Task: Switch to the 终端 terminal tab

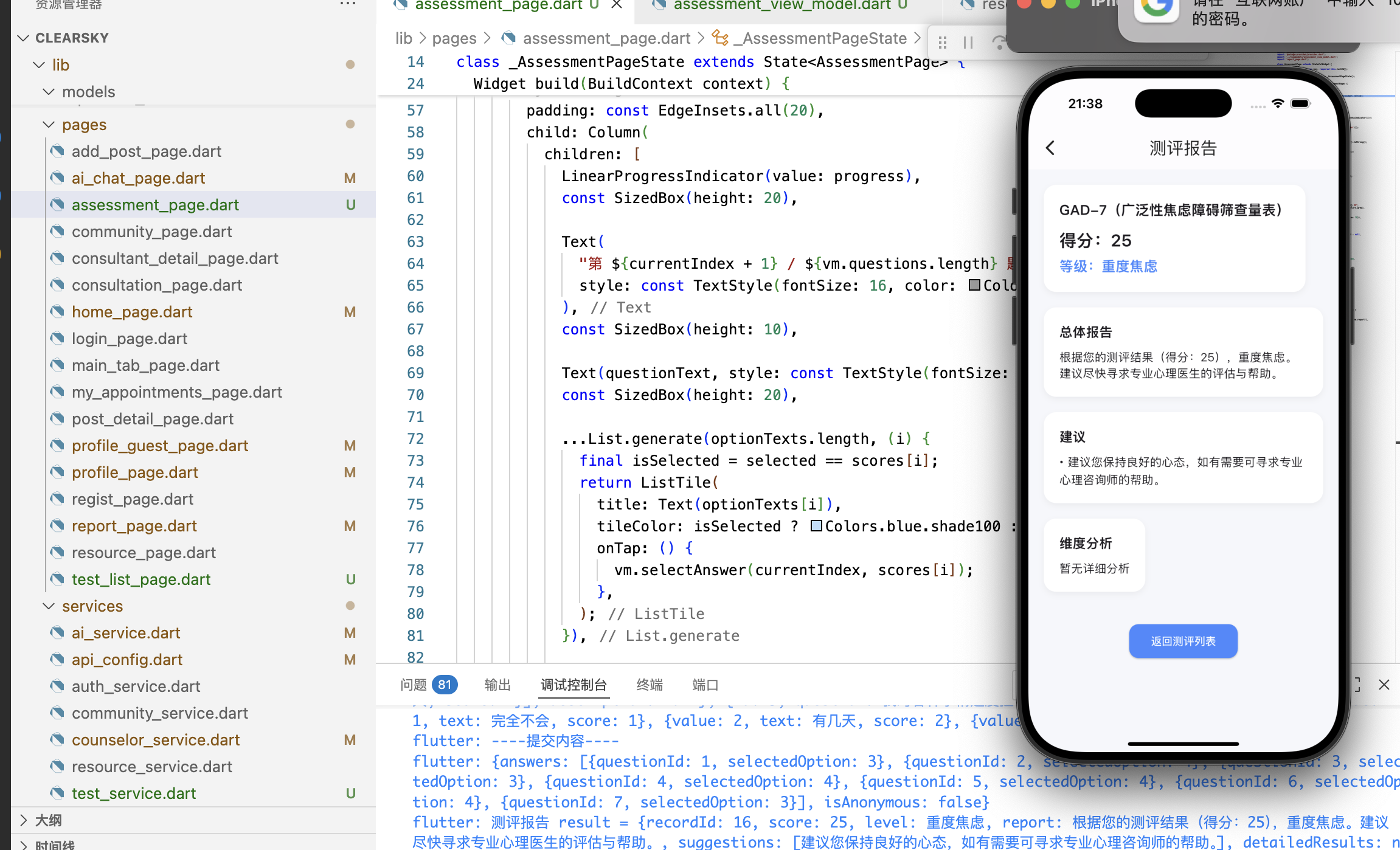Action: (650, 685)
